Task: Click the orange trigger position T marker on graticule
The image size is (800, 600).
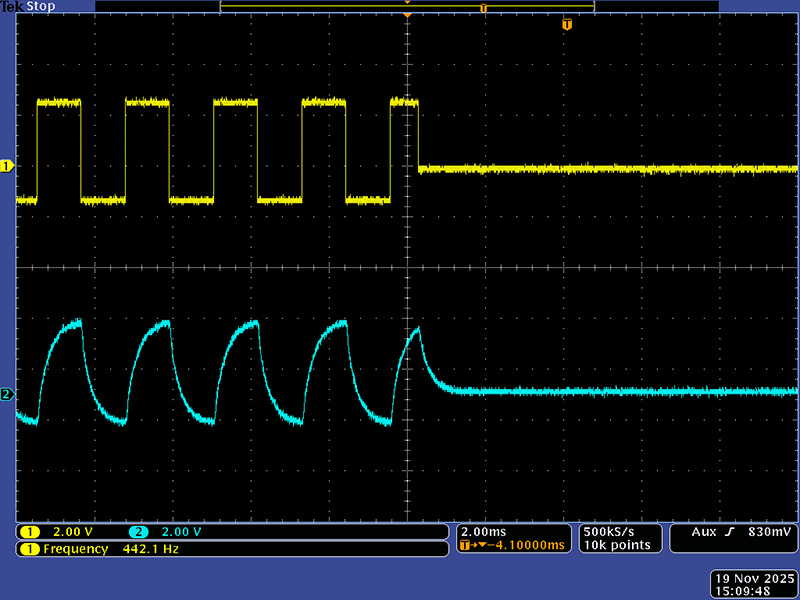Action: click(567, 24)
